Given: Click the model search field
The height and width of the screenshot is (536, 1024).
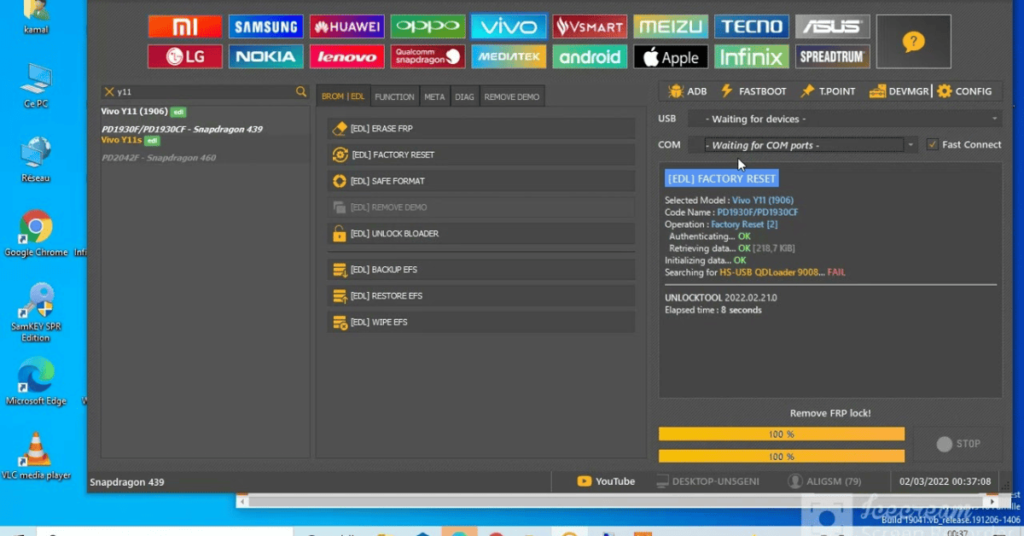Looking at the screenshot, I should click(x=205, y=92).
